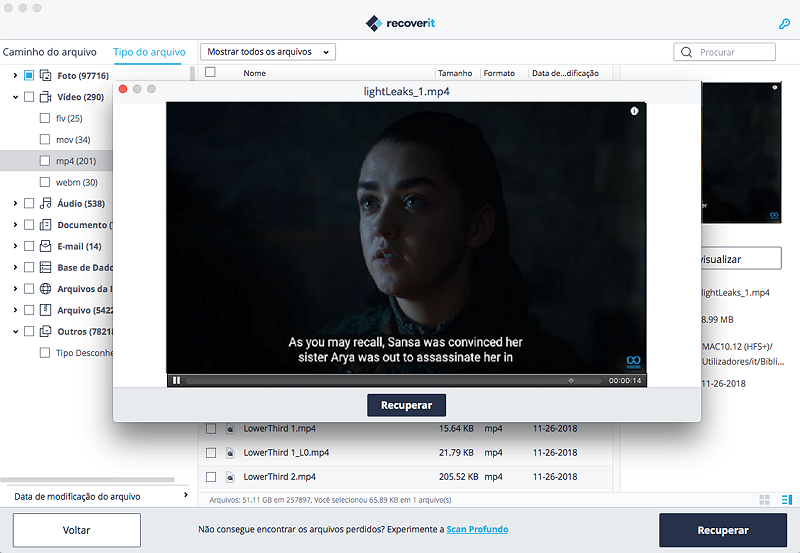Image resolution: width=800 pixels, height=553 pixels.
Task: Switch to thumbnail grid view
Action: tap(764, 499)
